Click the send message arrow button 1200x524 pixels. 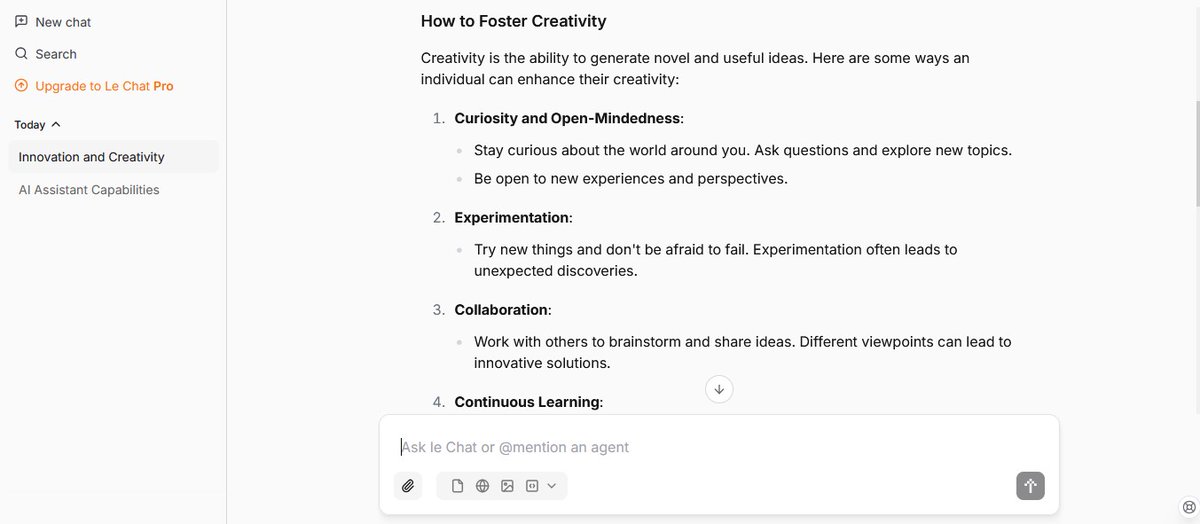[1031, 486]
